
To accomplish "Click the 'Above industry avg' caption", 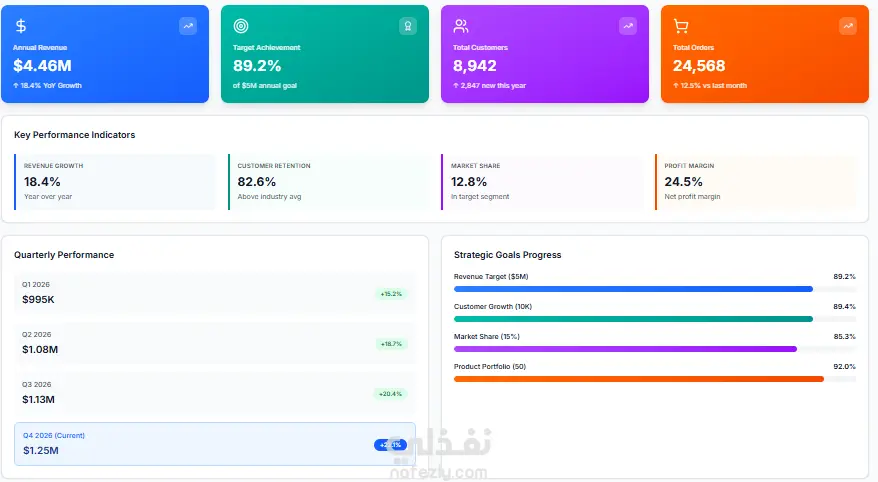I will coord(269,196).
